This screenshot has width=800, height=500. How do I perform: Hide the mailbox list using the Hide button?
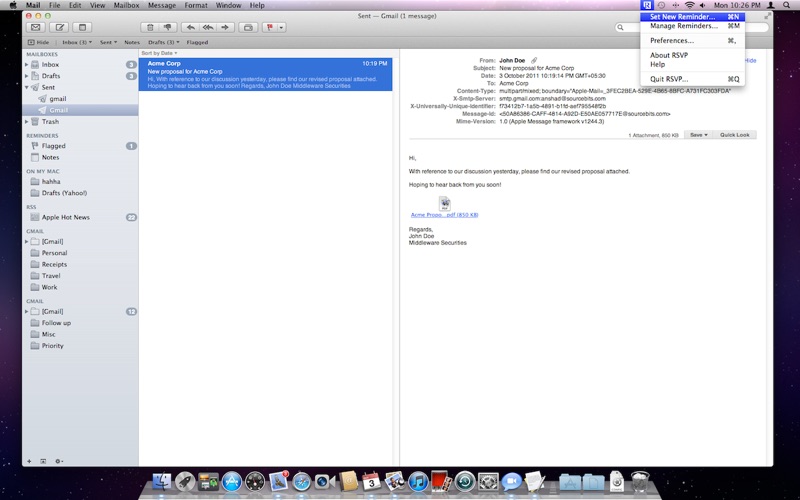point(39,42)
